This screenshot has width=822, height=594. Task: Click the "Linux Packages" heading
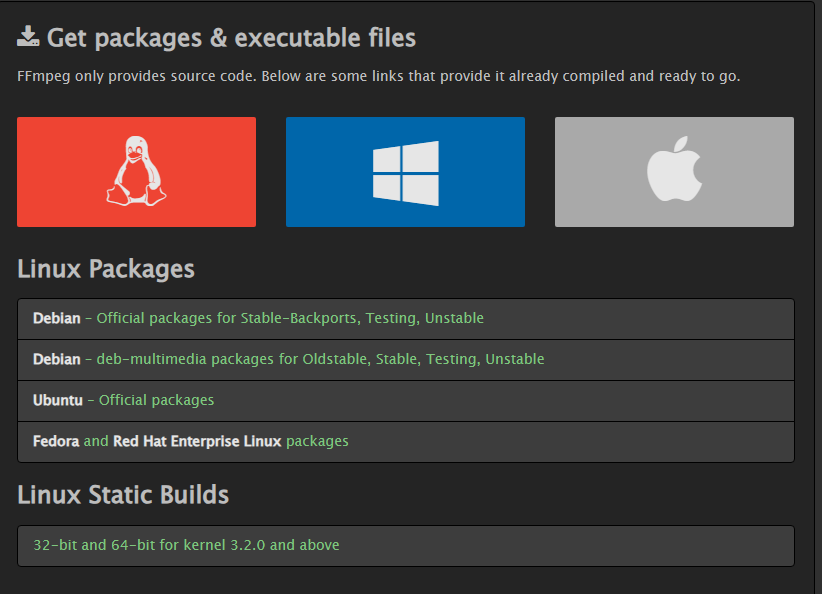106,269
